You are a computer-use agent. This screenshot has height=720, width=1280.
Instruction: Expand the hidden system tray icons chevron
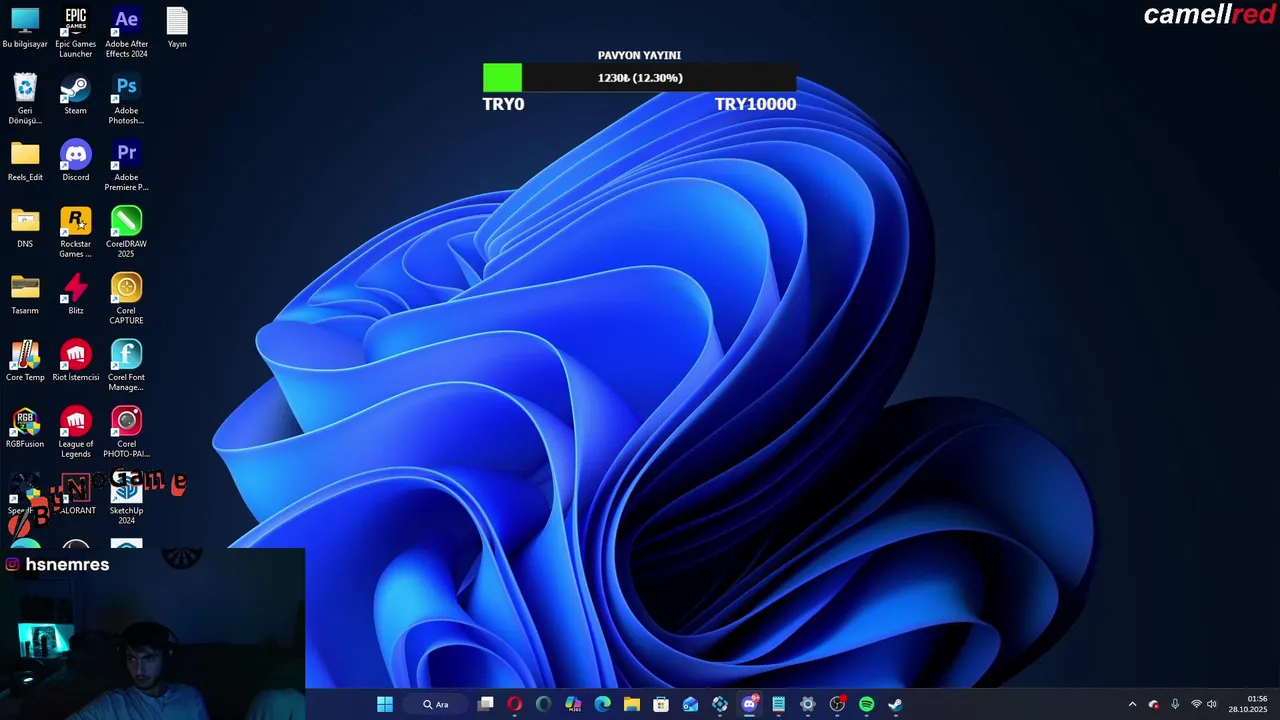[1132, 704]
